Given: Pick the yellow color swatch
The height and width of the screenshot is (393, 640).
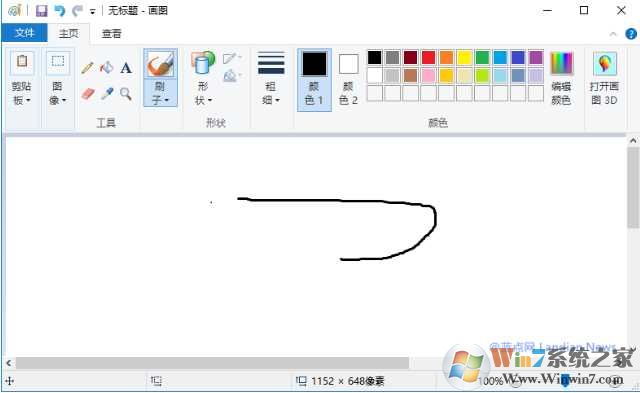Looking at the screenshot, I should [x=464, y=57].
